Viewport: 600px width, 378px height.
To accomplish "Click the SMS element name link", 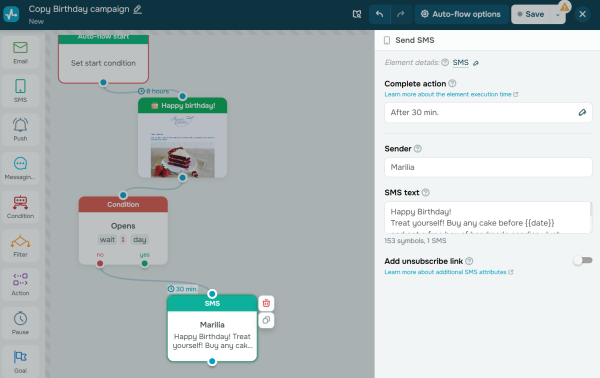I will tap(460, 62).
